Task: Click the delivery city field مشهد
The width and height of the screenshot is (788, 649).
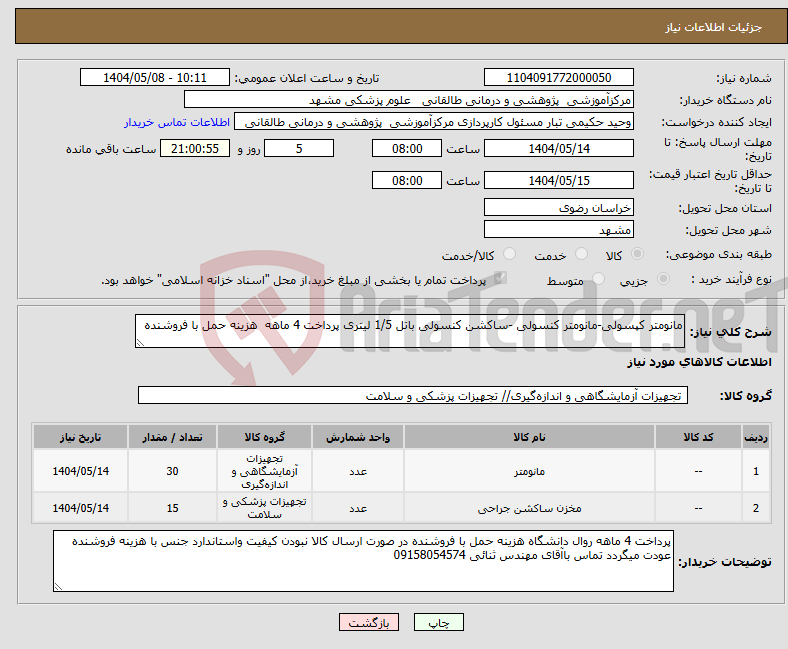Action: point(558,229)
